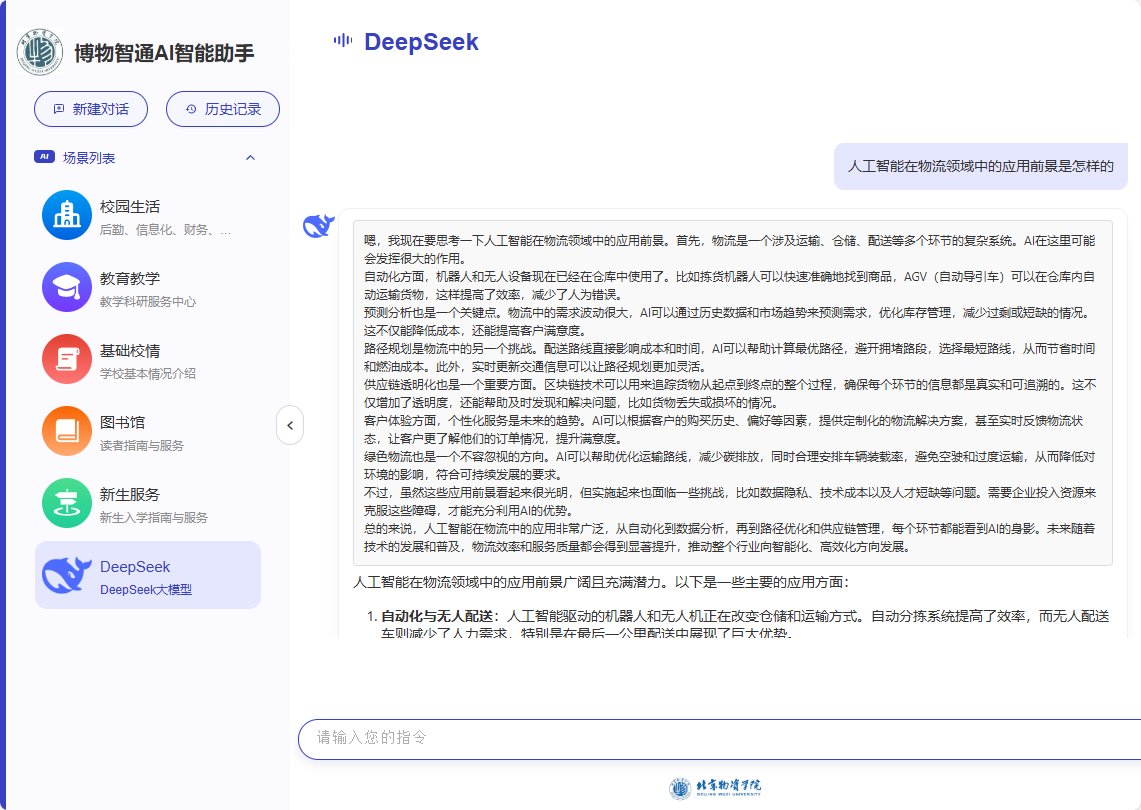Click the 教学科研服务中心 subtitle
1141x810 pixels.
pyautogui.click(x=148, y=302)
